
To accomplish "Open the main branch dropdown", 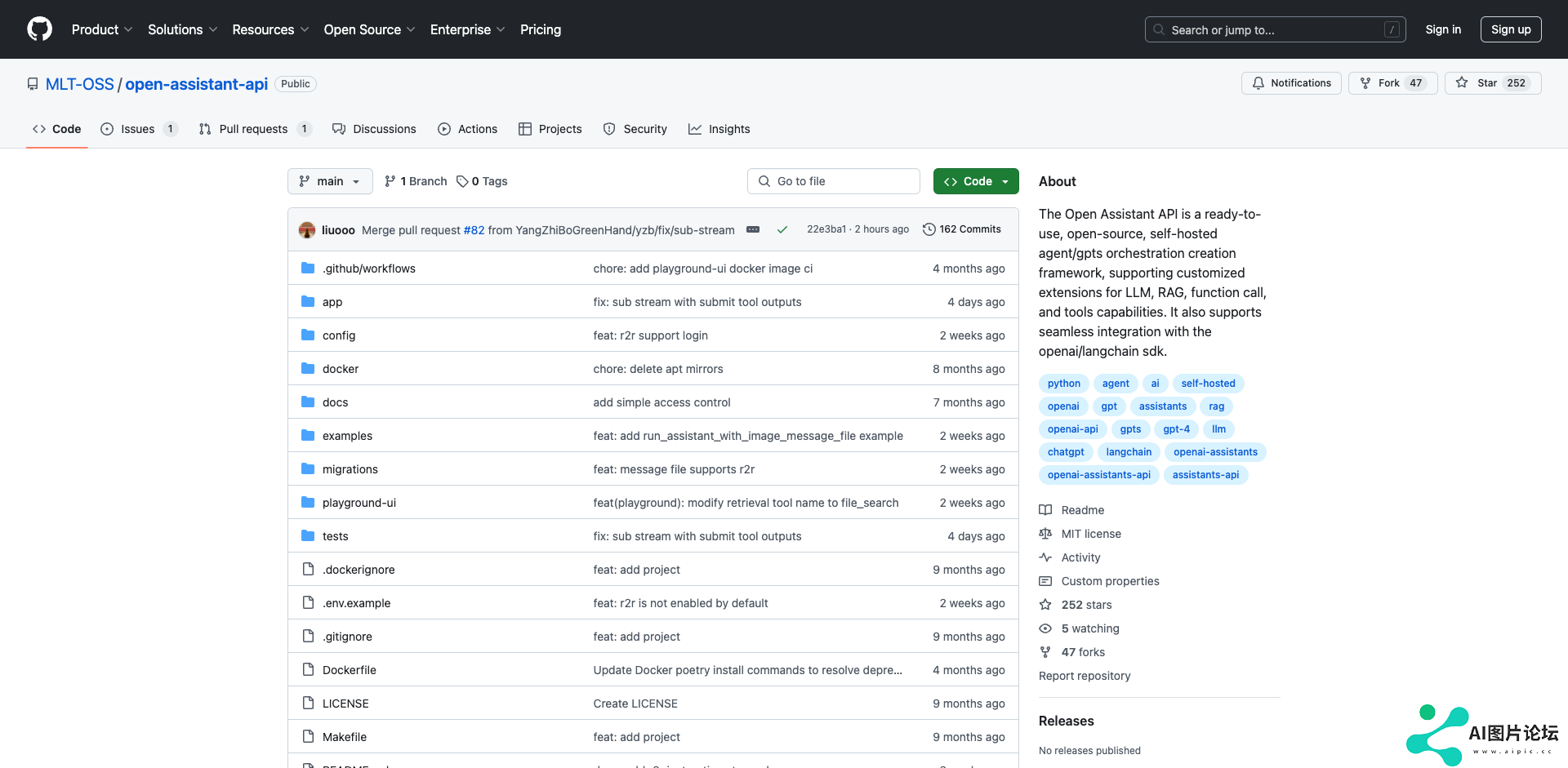I will [x=330, y=181].
